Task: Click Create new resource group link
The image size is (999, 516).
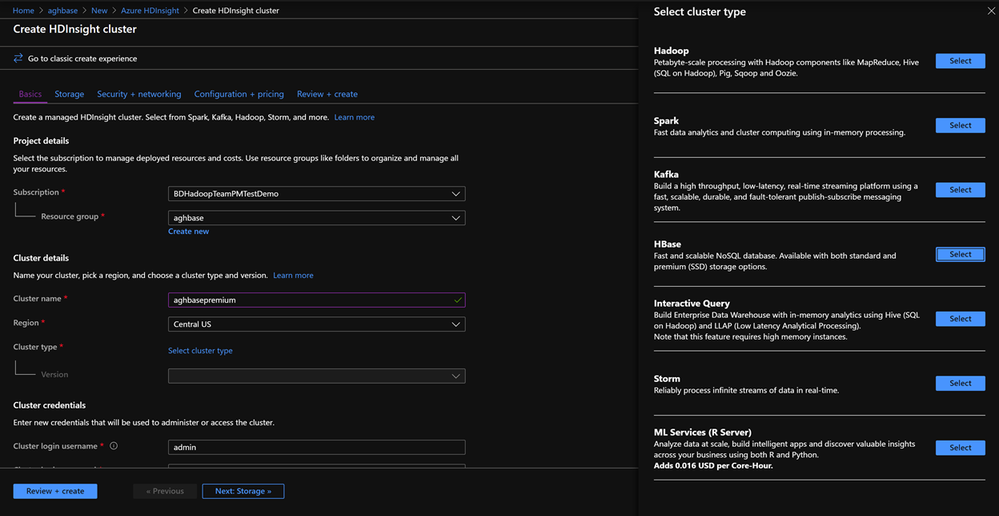Action: 189,231
